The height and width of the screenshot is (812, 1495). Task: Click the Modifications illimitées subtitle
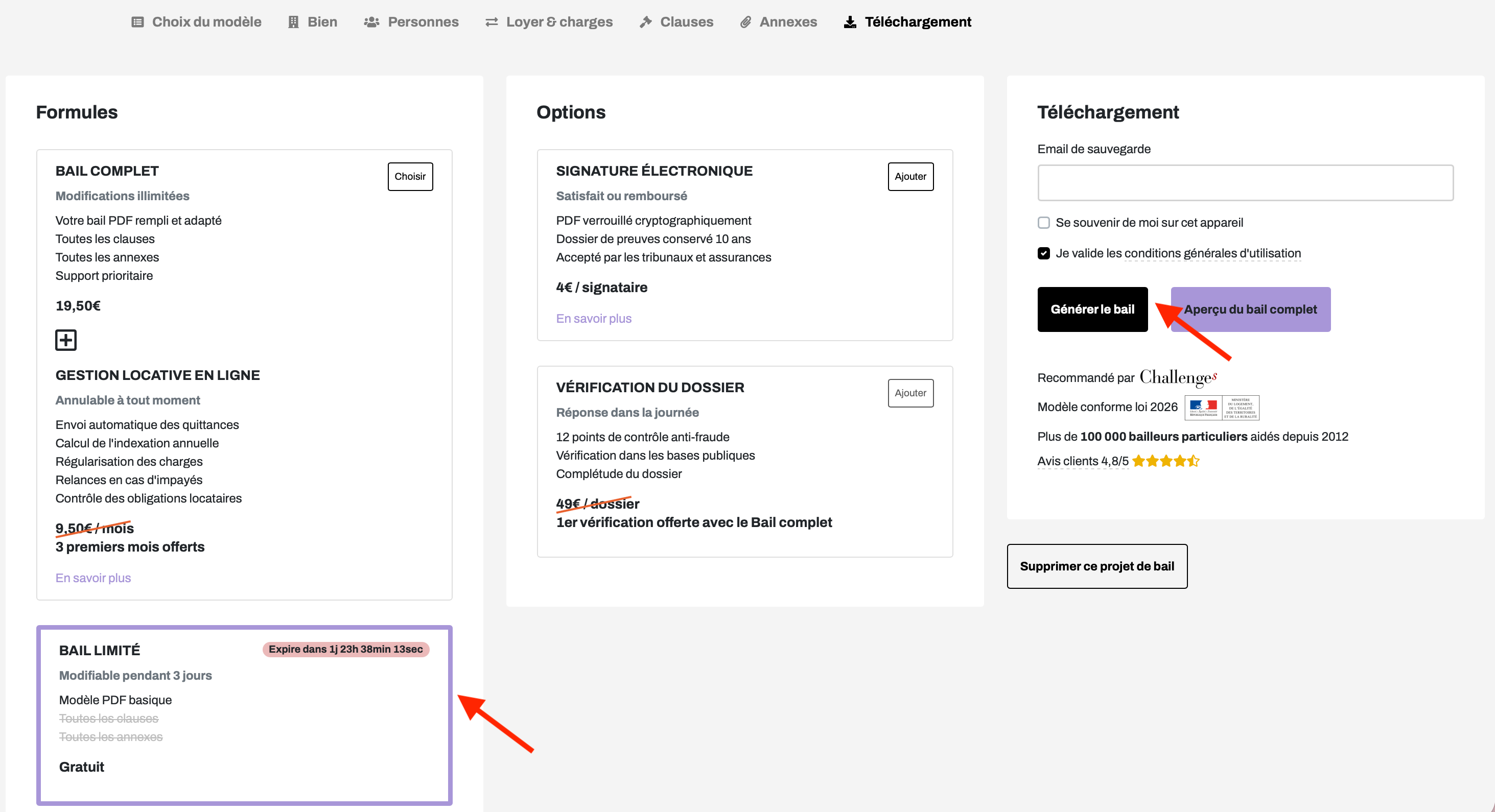tap(122, 196)
